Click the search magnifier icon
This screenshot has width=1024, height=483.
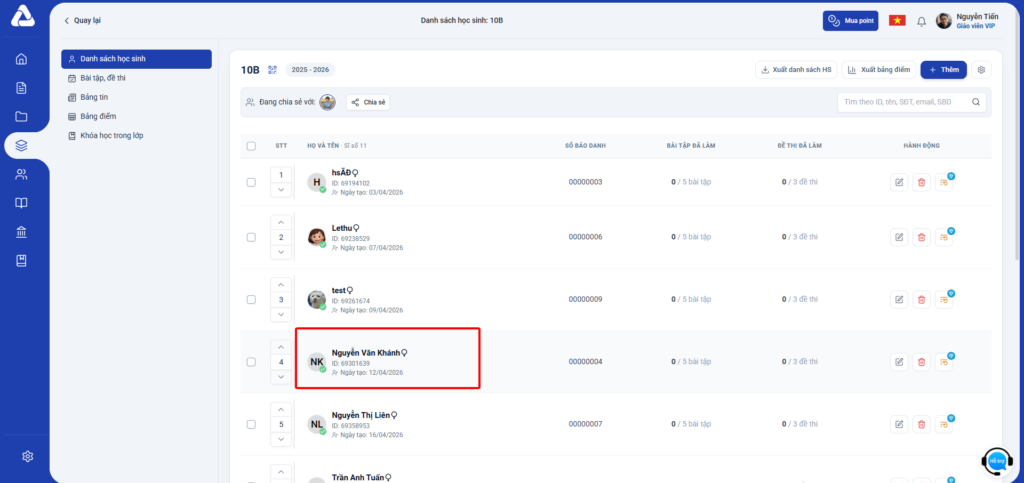(976, 102)
